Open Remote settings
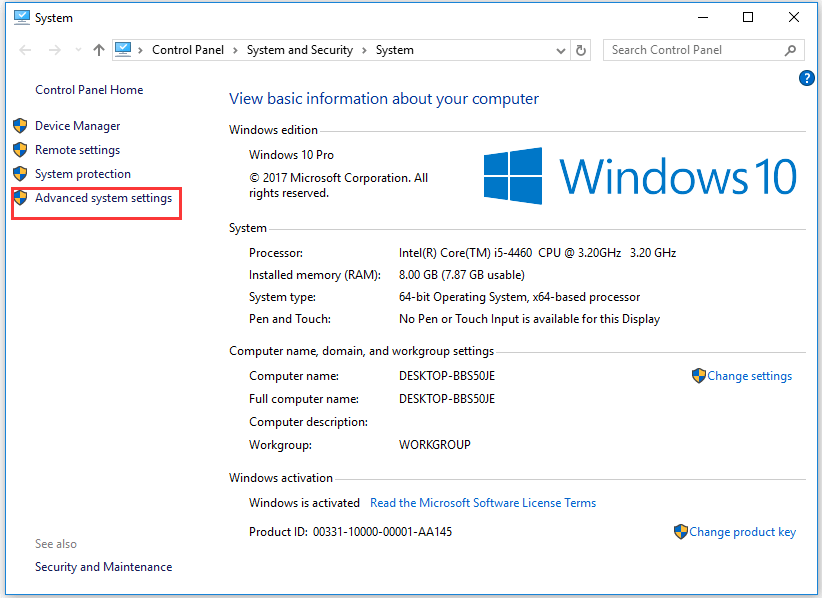 tap(78, 150)
